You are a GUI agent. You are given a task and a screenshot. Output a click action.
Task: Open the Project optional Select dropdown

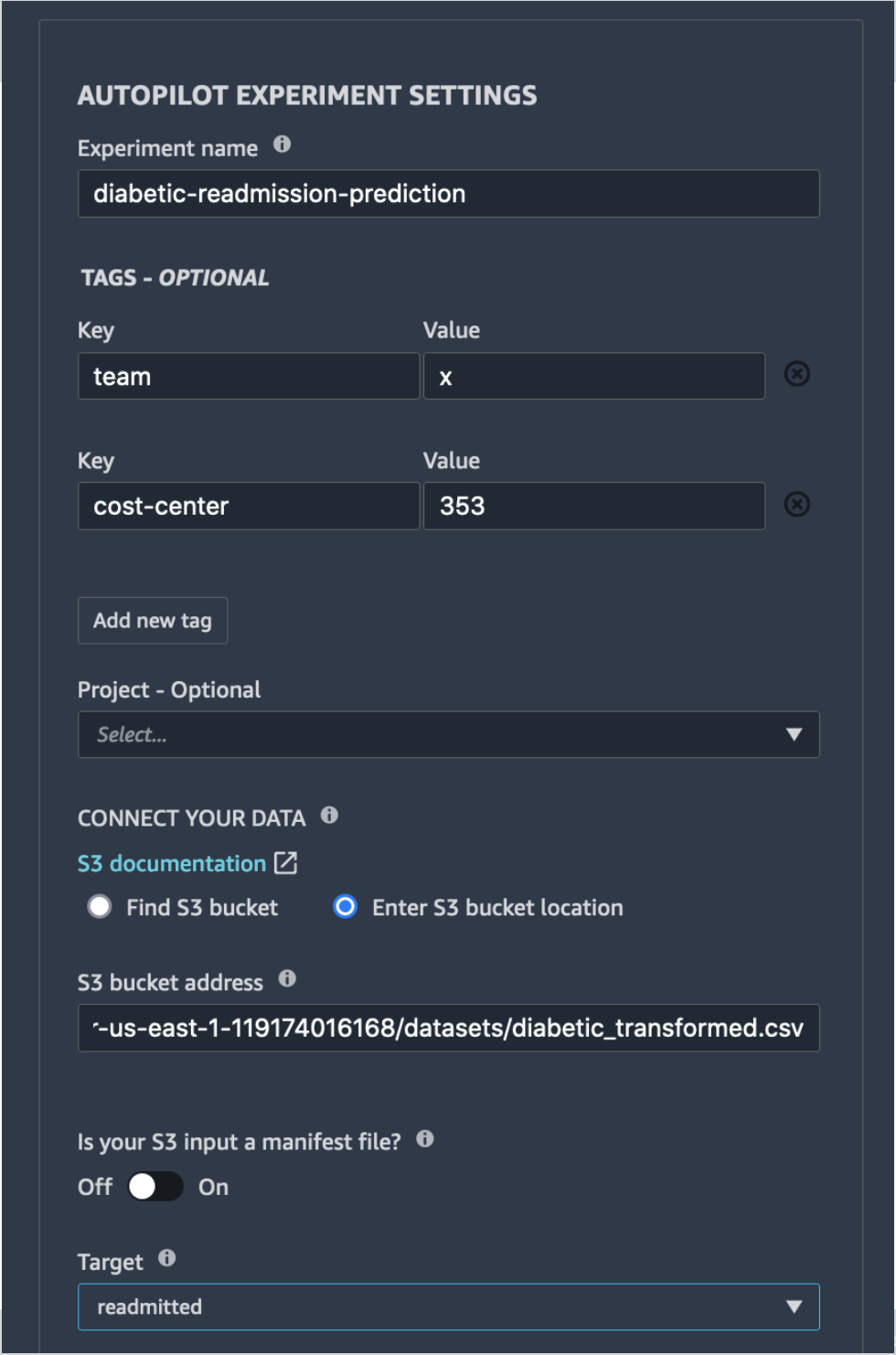[449, 735]
